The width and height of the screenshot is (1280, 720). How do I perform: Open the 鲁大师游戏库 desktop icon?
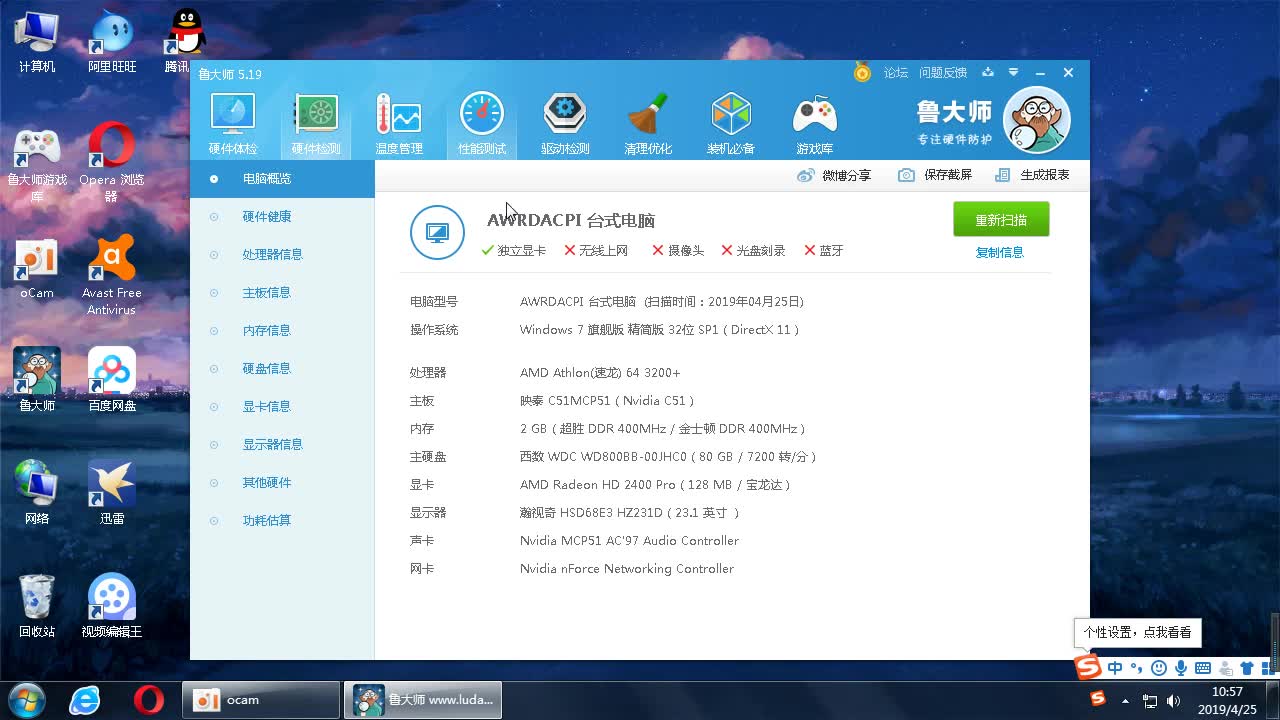(37, 165)
